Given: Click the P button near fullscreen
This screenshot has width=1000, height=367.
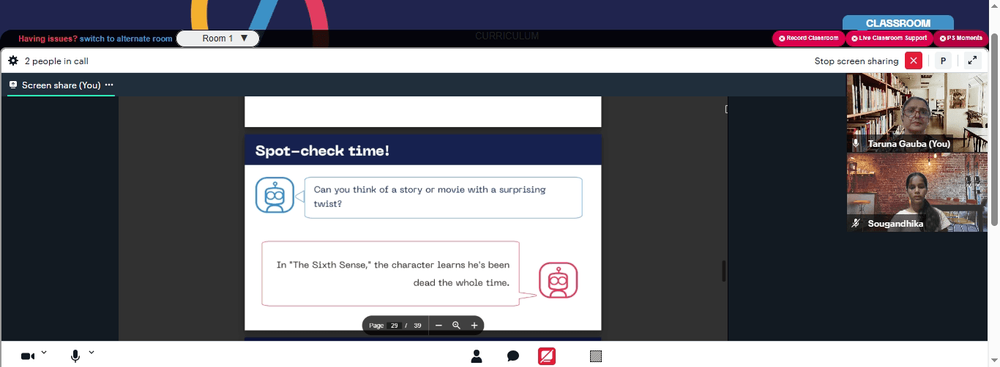Looking at the screenshot, I should (943, 61).
